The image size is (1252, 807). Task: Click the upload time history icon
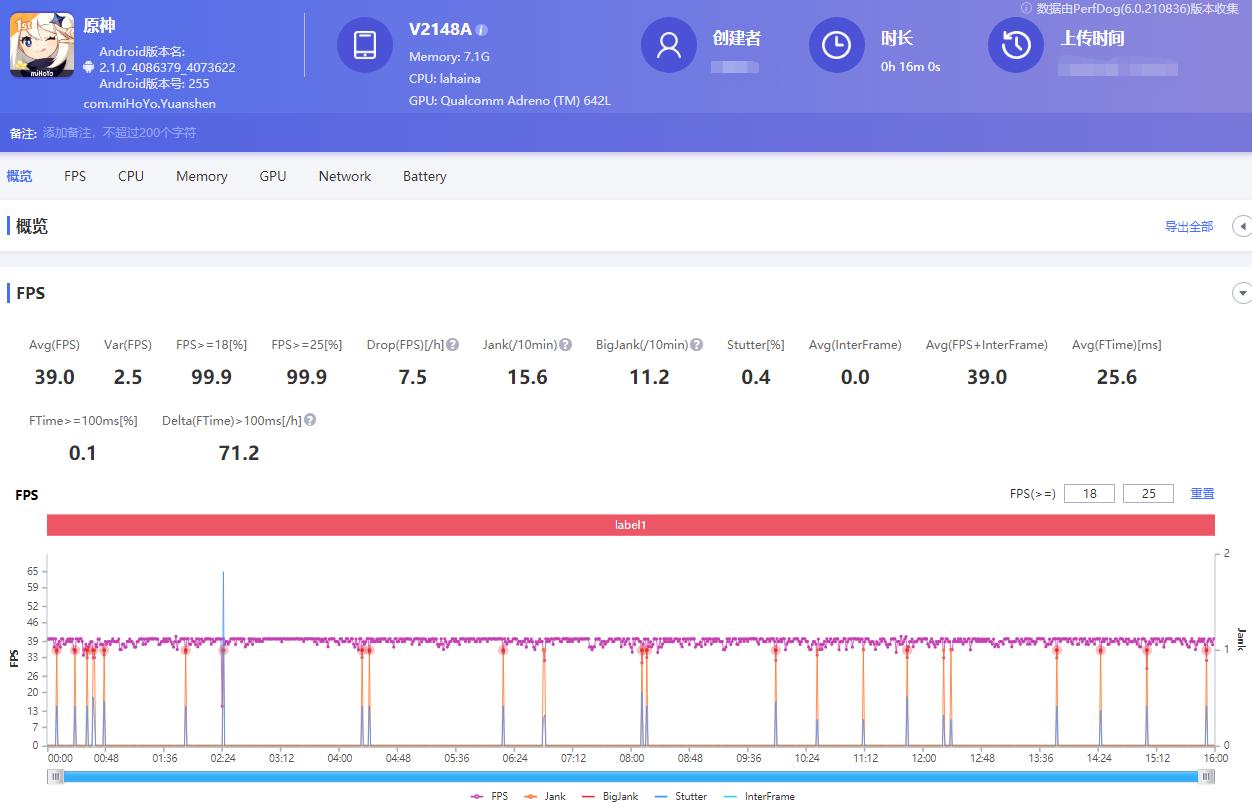(1016, 45)
